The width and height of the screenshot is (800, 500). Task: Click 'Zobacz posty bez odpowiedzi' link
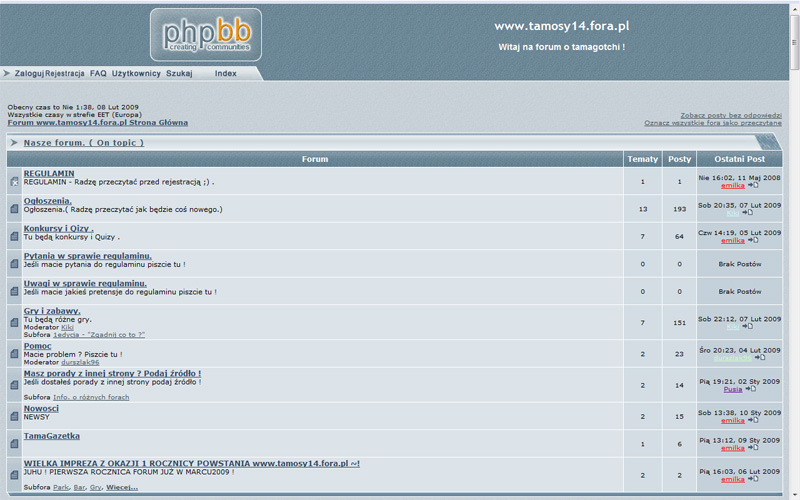coord(731,115)
